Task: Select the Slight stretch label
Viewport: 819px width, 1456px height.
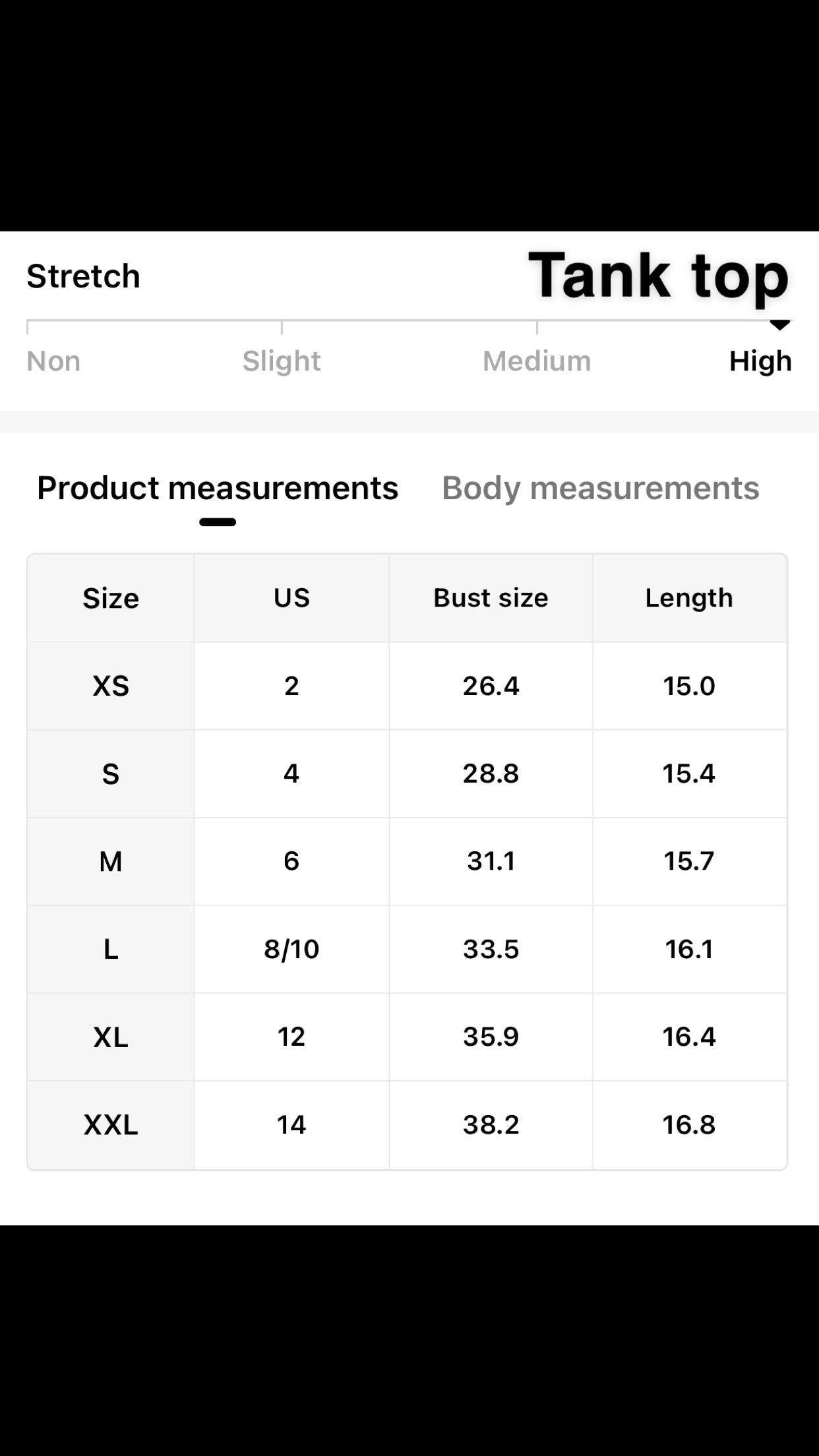Action: coord(282,361)
